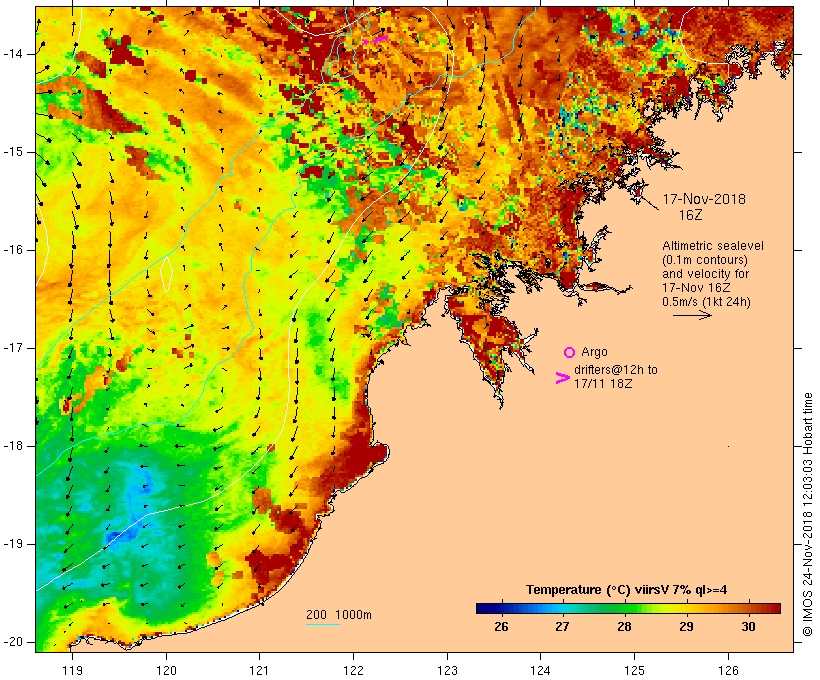The image size is (820, 680).
Task: Click latitude axis label '-18'
Action: pyautogui.click(x=13, y=446)
